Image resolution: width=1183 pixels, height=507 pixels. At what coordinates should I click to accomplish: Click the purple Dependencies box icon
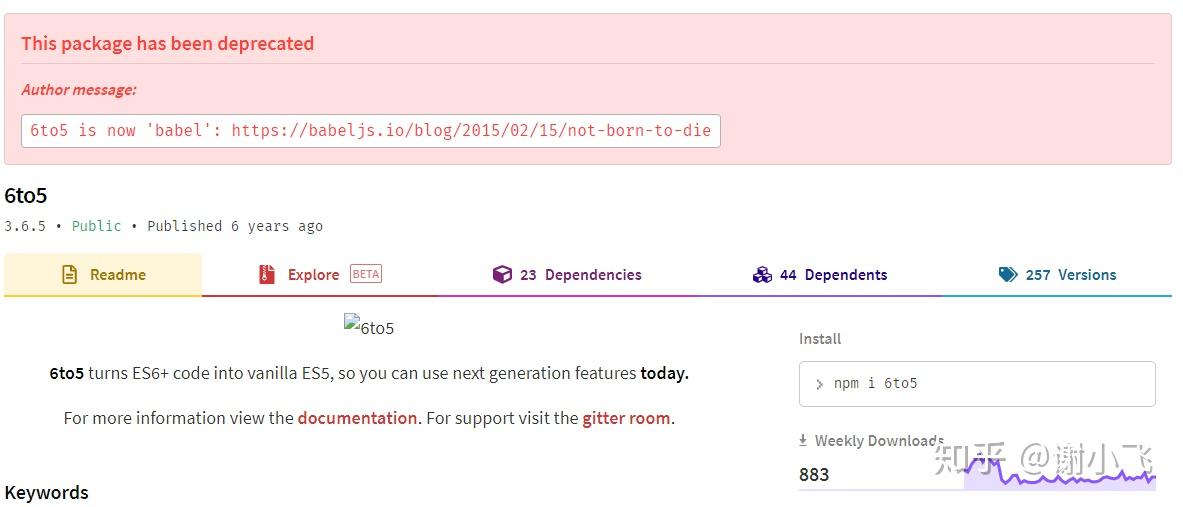pos(502,275)
